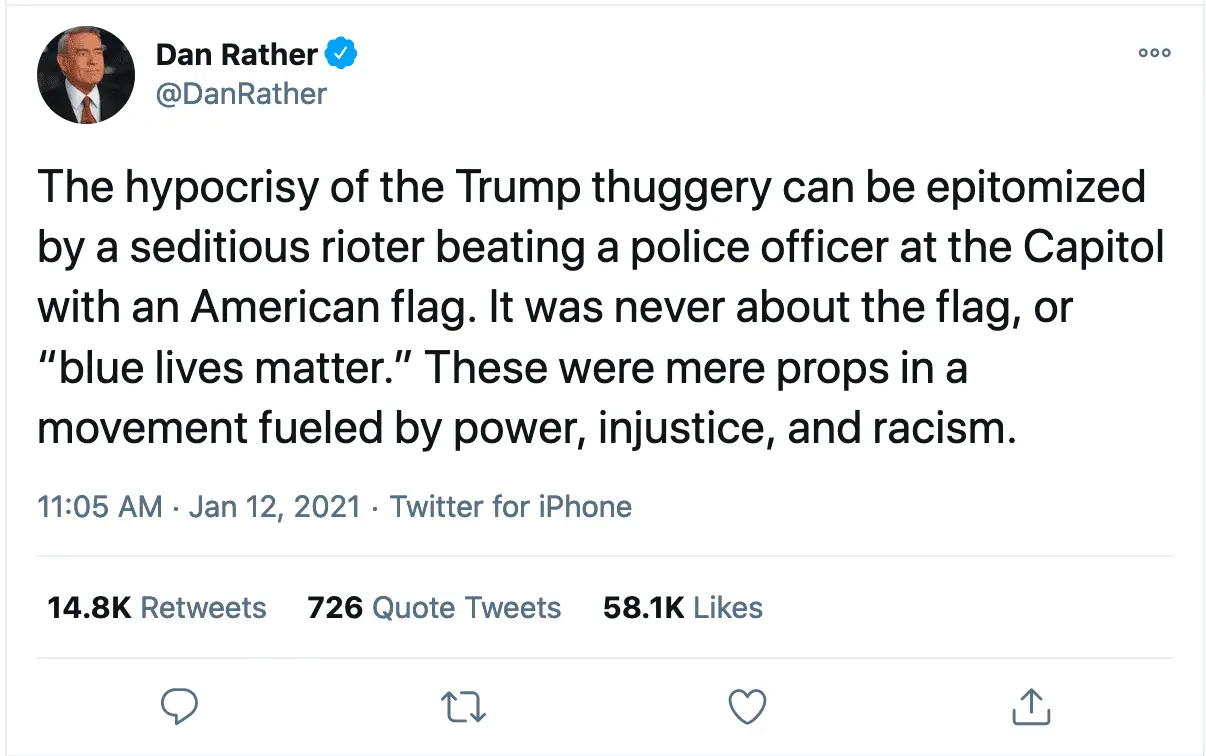Click the word "Capitol" in the tweet
Image resolution: width=1206 pixels, height=756 pixels.
point(1096,248)
